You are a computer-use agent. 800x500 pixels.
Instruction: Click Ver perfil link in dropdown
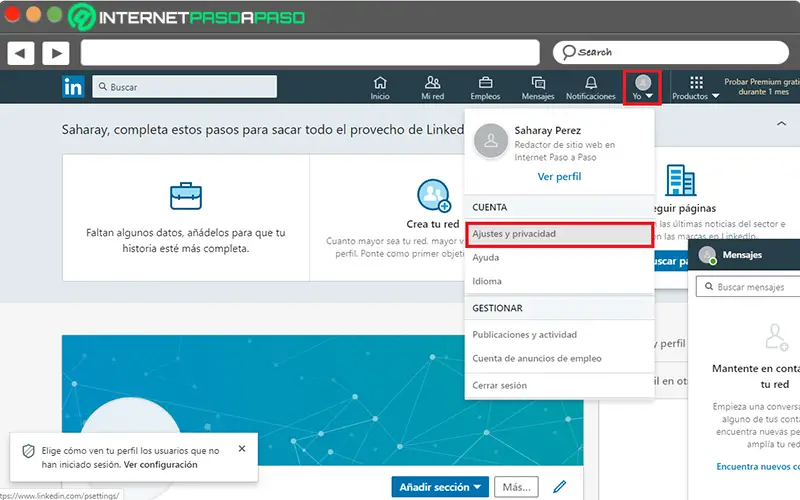pos(559,177)
